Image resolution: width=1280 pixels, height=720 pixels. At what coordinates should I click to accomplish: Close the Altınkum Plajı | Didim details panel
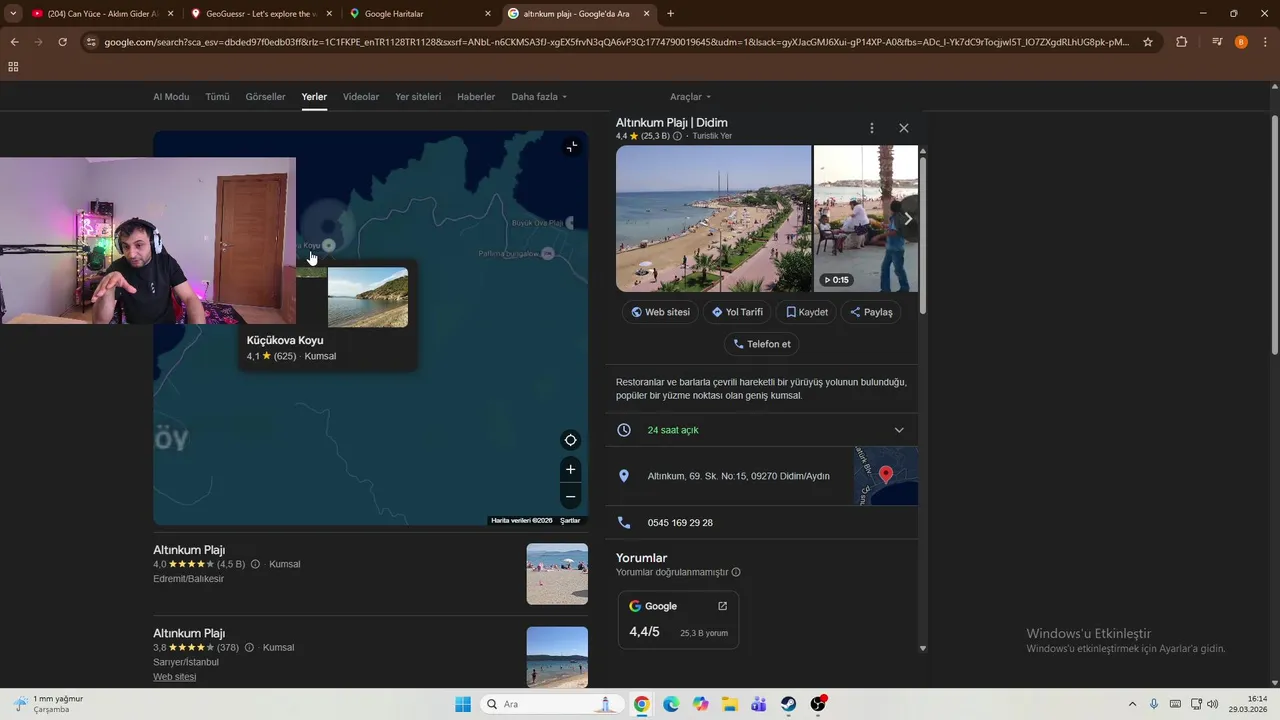tap(904, 128)
